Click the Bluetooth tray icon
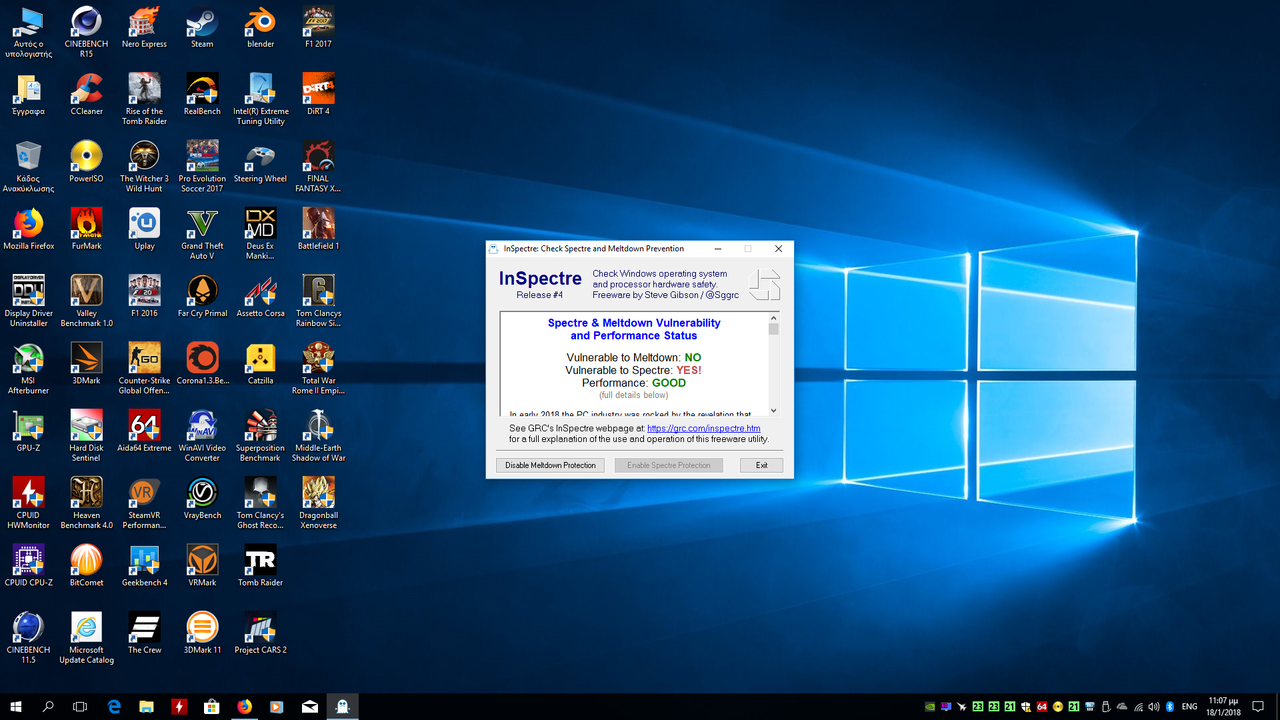This screenshot has width=1280, height=720. point(1170,707)
